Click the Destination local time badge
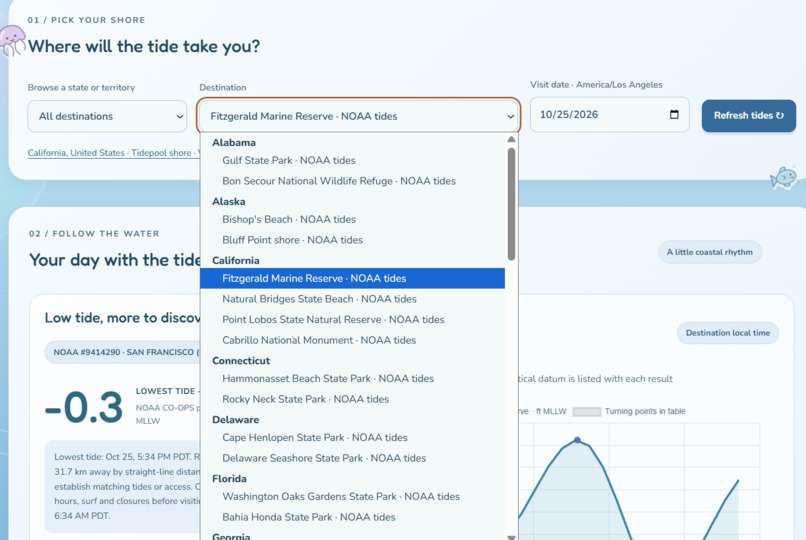Screen dimensions: 806x540 pos(728,333)
